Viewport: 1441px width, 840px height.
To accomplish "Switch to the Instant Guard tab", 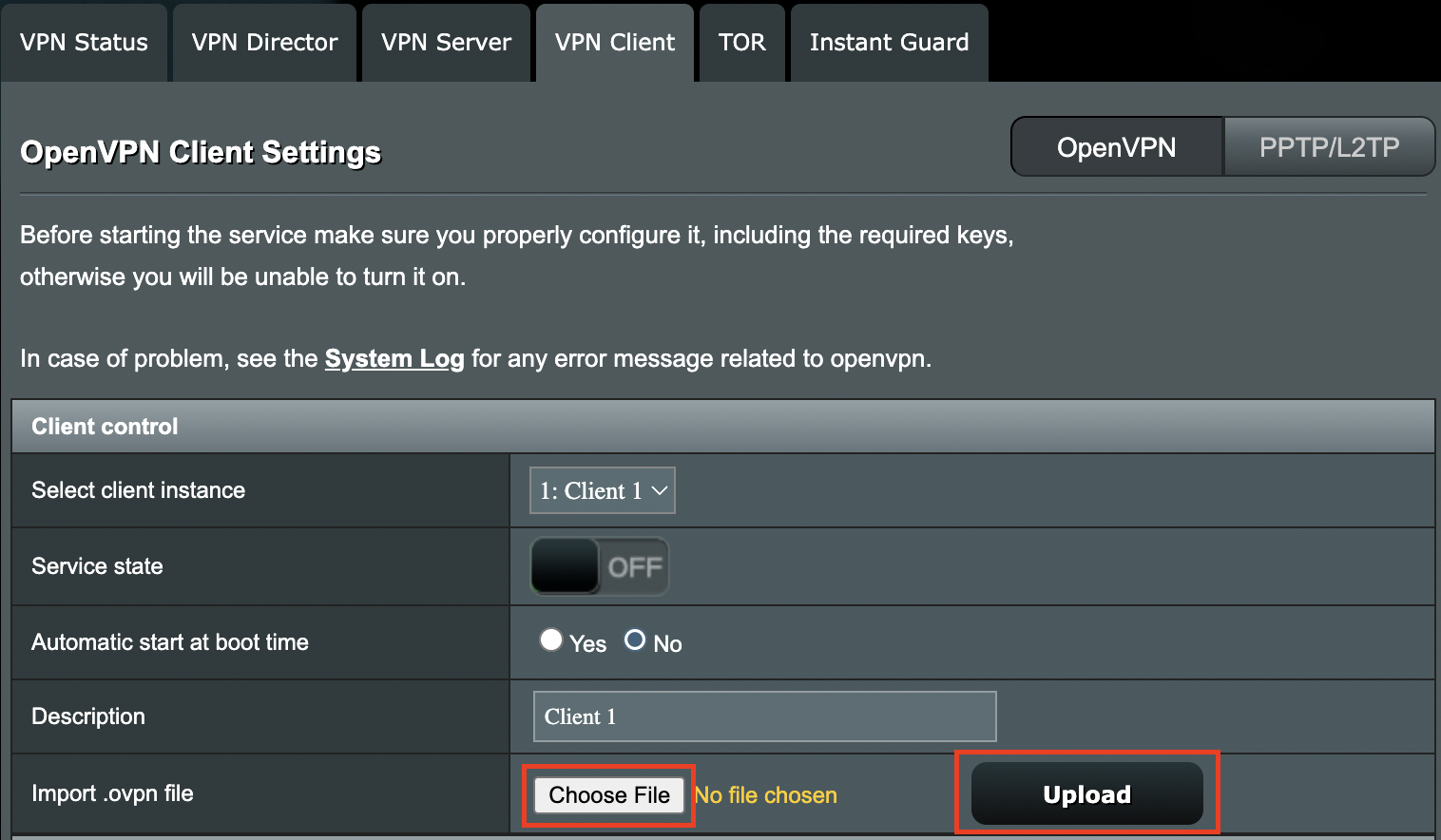I will click(x=889, y=43).
